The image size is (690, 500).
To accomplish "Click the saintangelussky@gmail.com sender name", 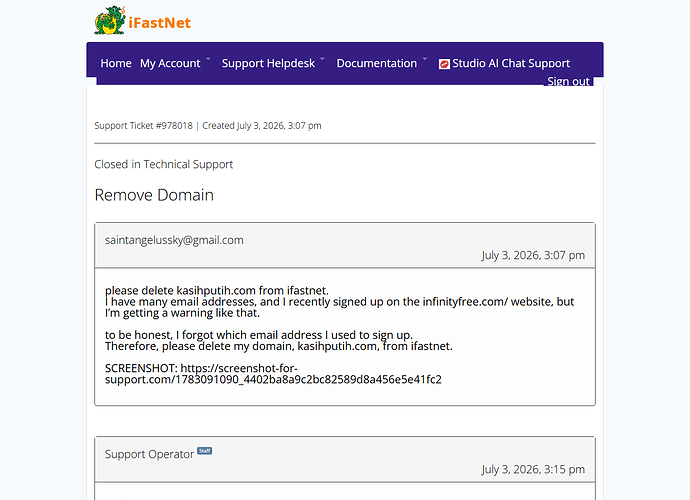I will [x=174, y=240].
